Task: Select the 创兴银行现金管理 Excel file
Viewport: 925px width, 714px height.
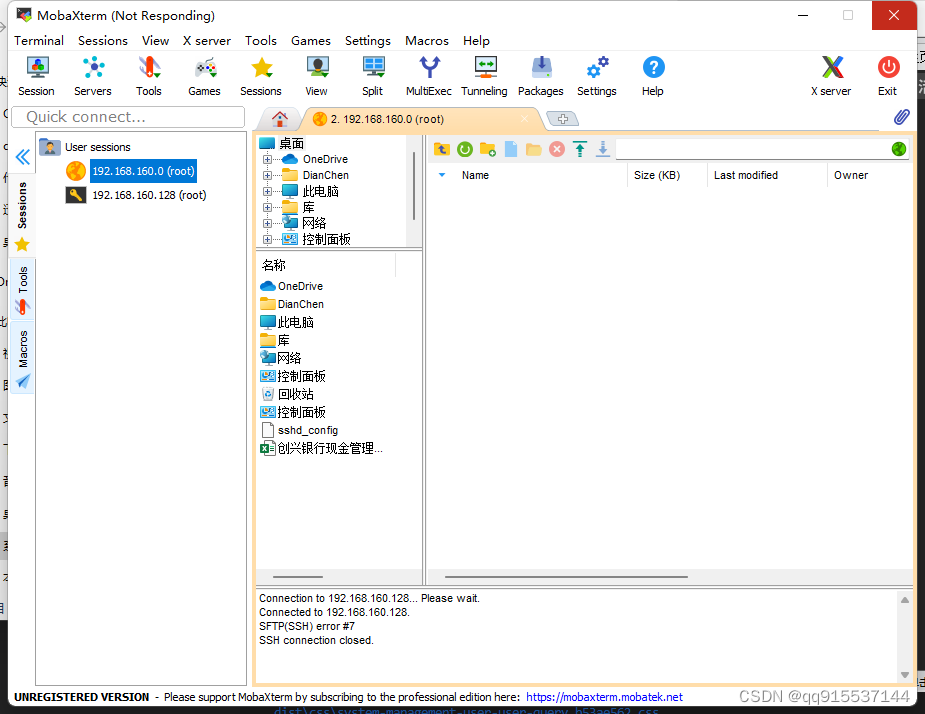Action: click(x=330, y=448)
